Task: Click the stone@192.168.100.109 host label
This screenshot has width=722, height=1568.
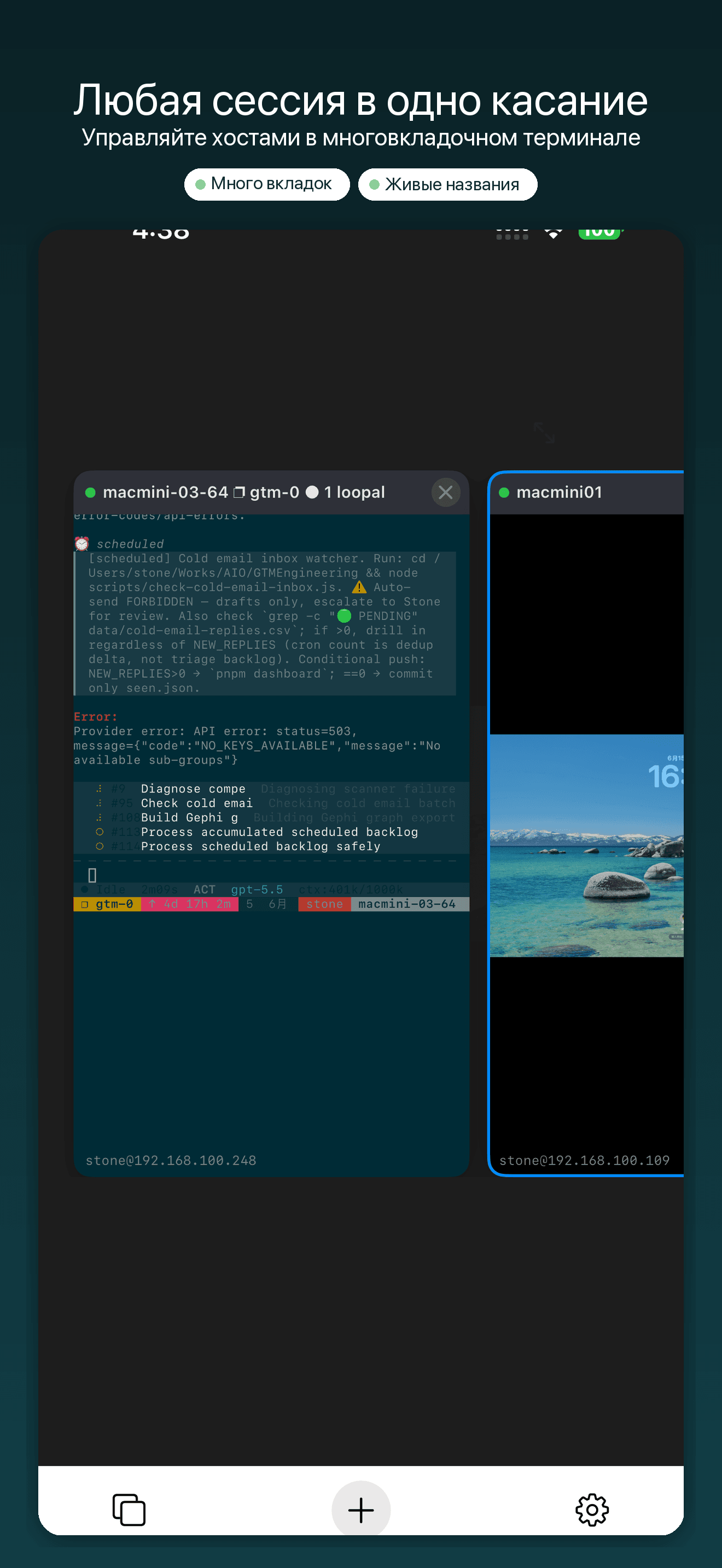Action: point(584,1160)
